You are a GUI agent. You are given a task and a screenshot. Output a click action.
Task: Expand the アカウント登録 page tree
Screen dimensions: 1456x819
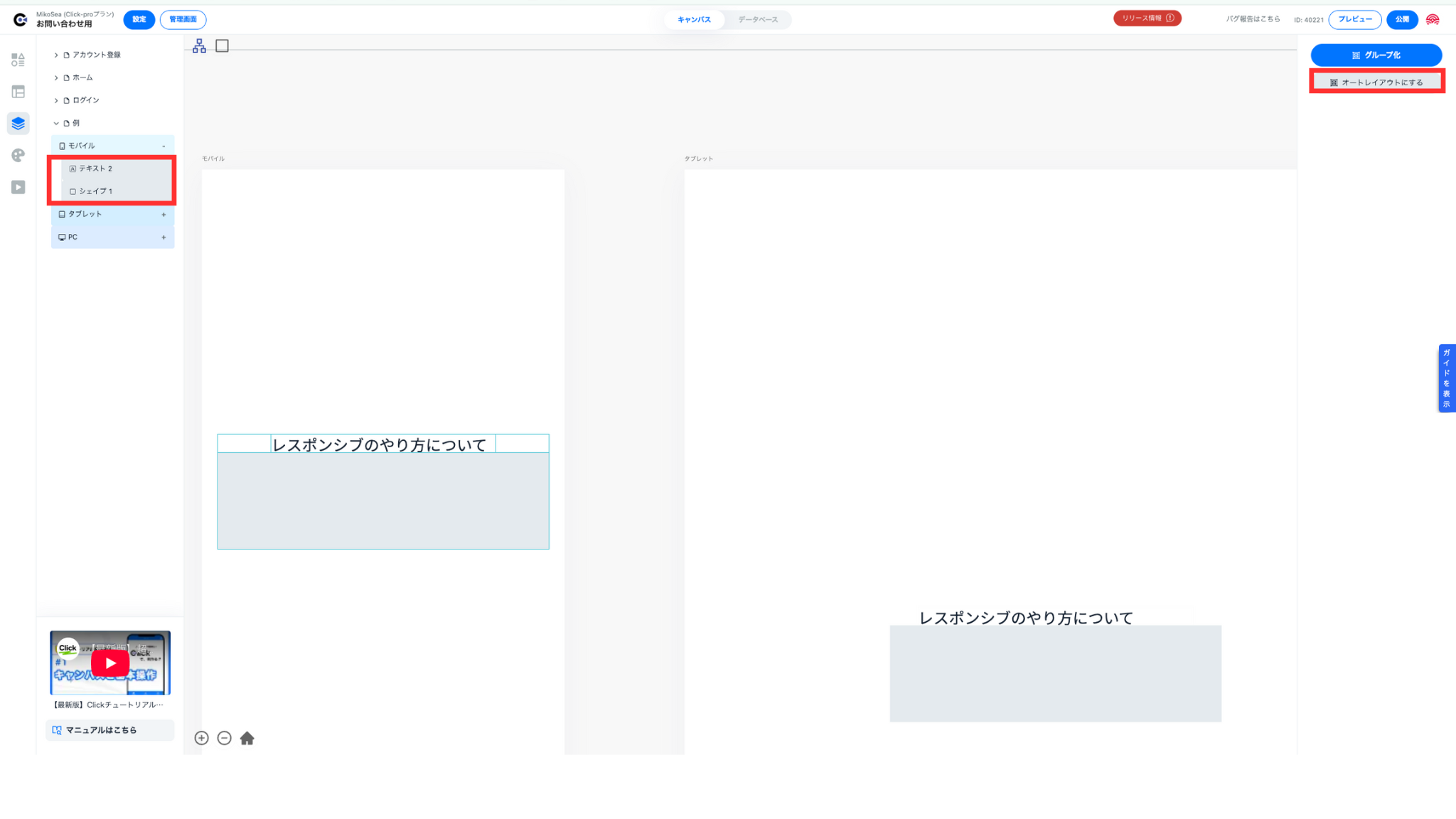pos(56,55)
